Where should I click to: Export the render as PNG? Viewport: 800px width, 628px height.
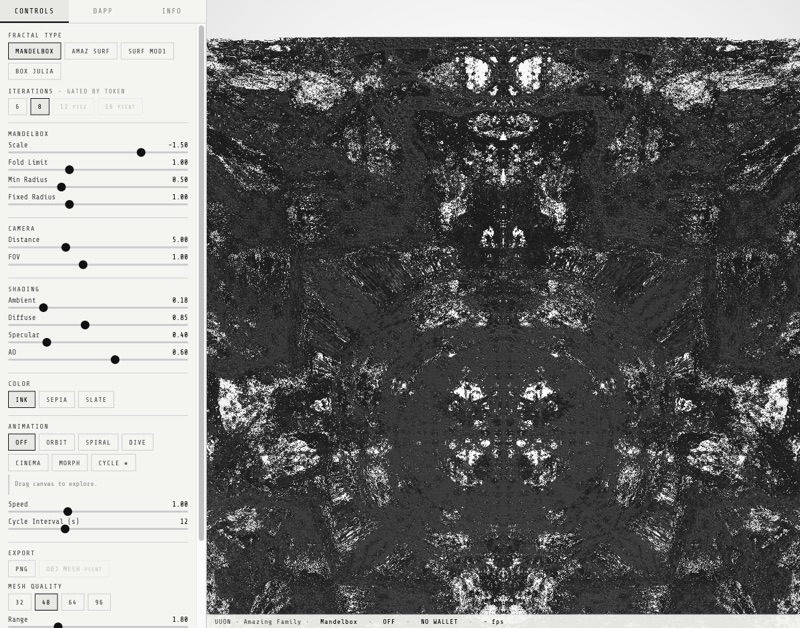click(x=22, y=569)
